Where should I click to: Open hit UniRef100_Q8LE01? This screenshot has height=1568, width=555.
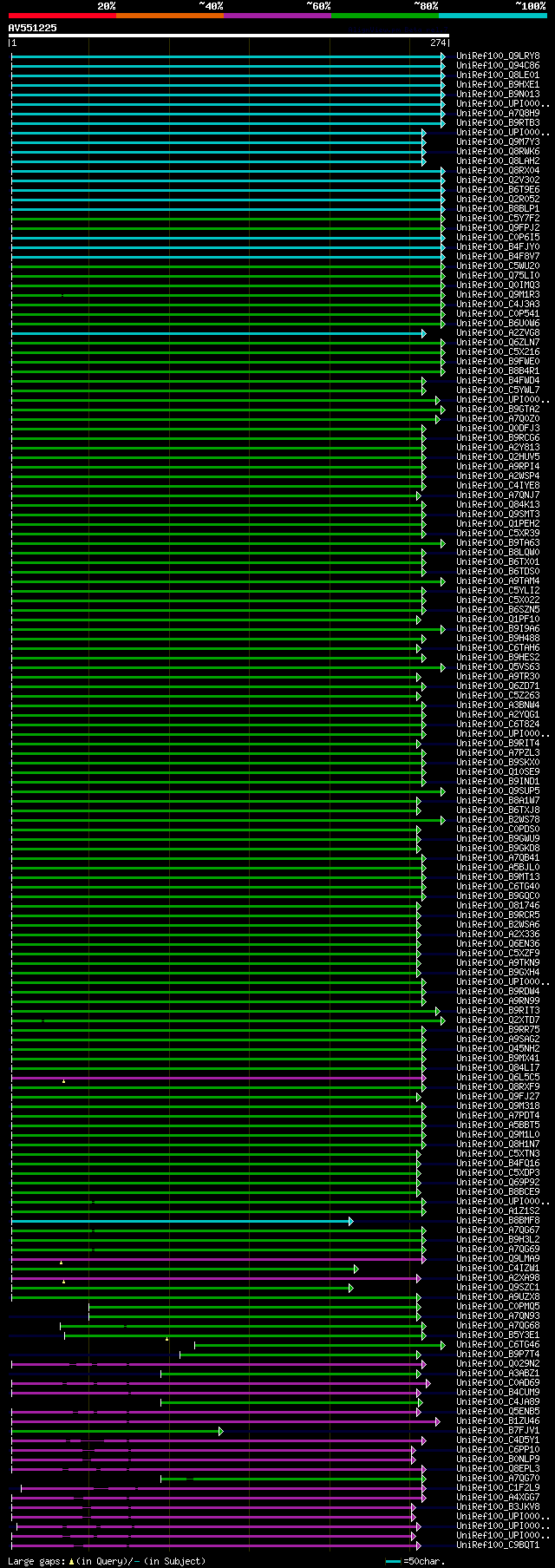tap(498, 75)
